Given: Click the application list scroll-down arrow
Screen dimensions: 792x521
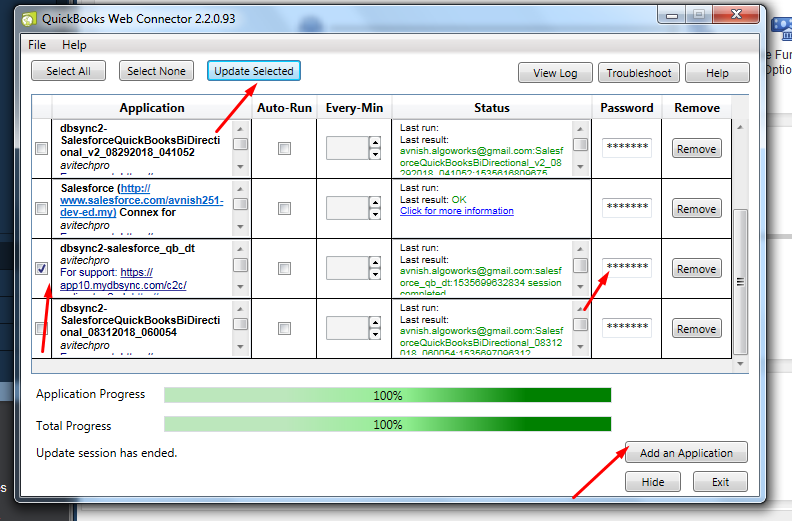Looking at the screenshot, I should coord(740,363).
